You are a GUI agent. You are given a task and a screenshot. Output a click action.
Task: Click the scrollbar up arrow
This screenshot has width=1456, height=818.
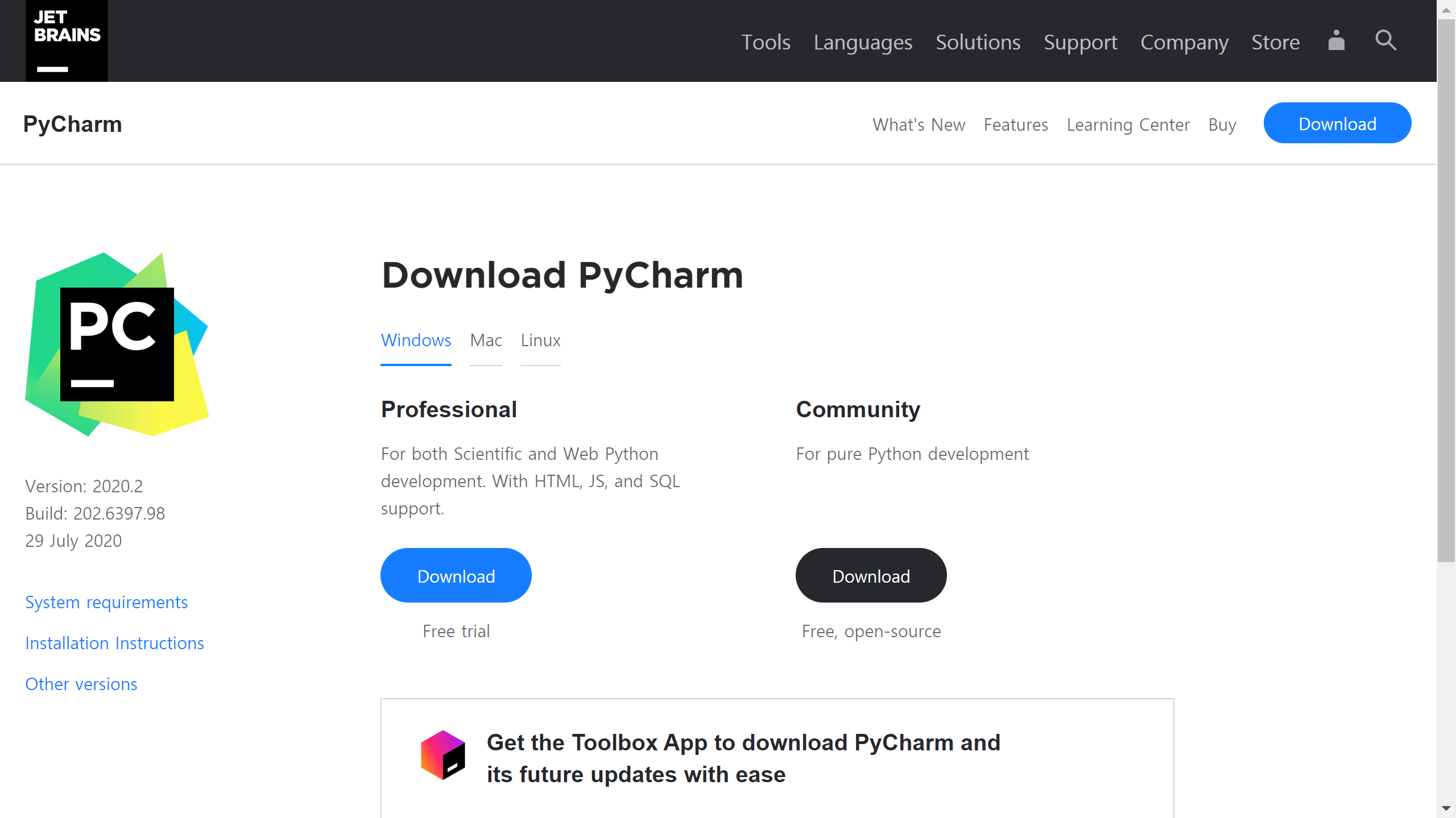(1446, 9)
